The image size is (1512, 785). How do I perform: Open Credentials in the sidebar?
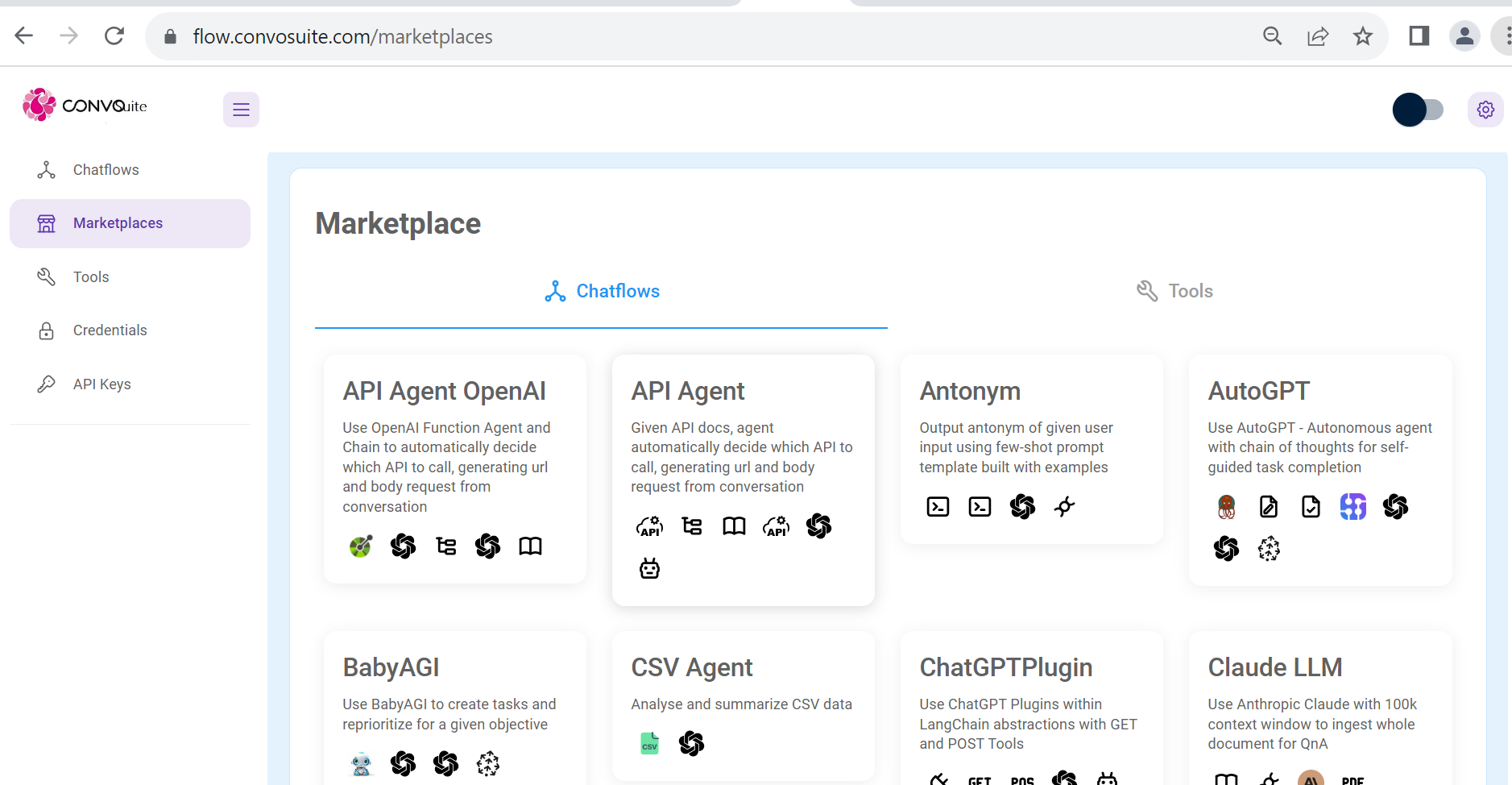pyautogui.click(x=130, y=330)
